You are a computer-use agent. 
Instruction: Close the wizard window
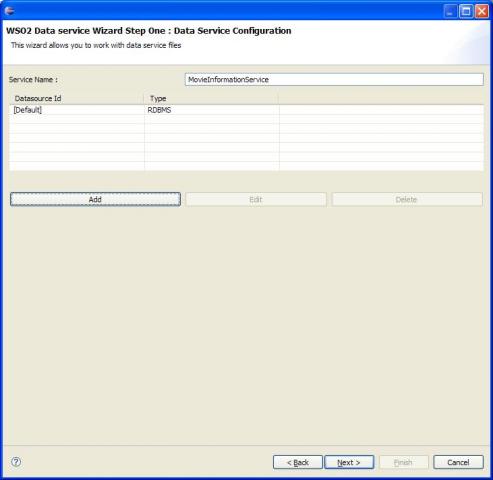coord(482,11)
